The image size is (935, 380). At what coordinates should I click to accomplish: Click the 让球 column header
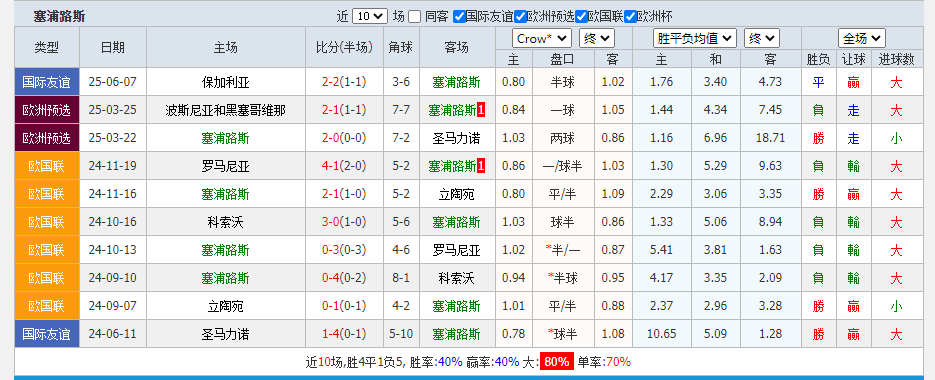(x=853, y=59)
